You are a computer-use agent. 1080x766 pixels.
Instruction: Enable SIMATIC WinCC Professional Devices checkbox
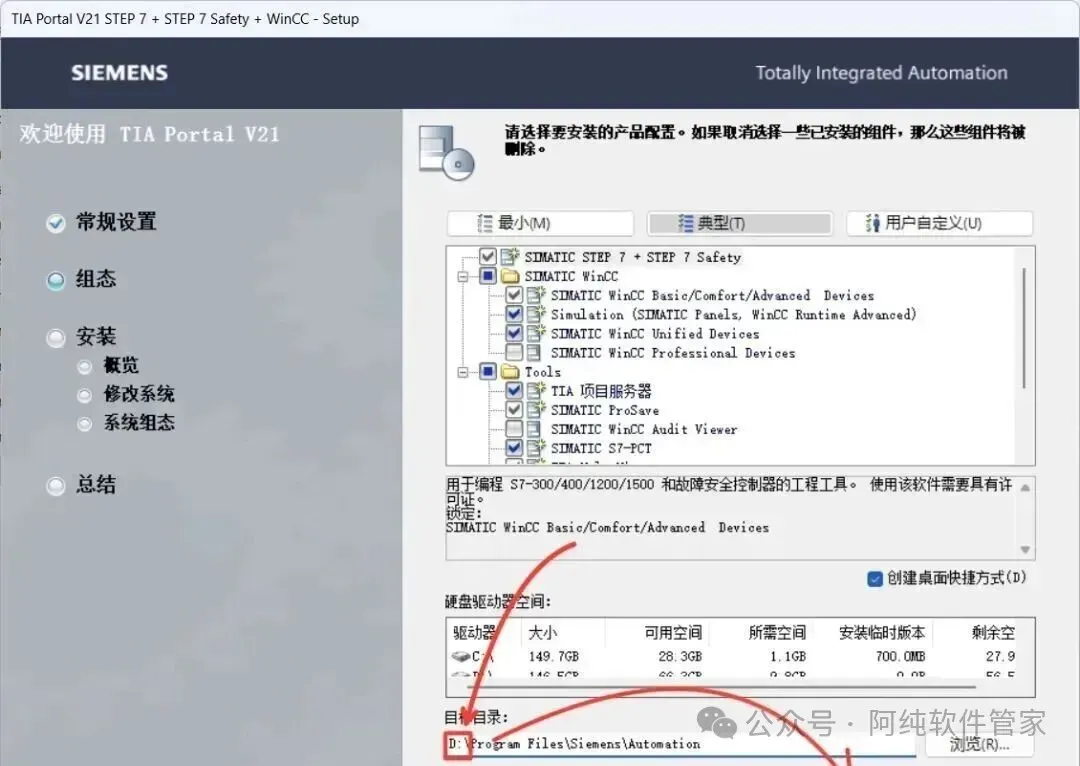pyautogui.click(x=514, y=353)
